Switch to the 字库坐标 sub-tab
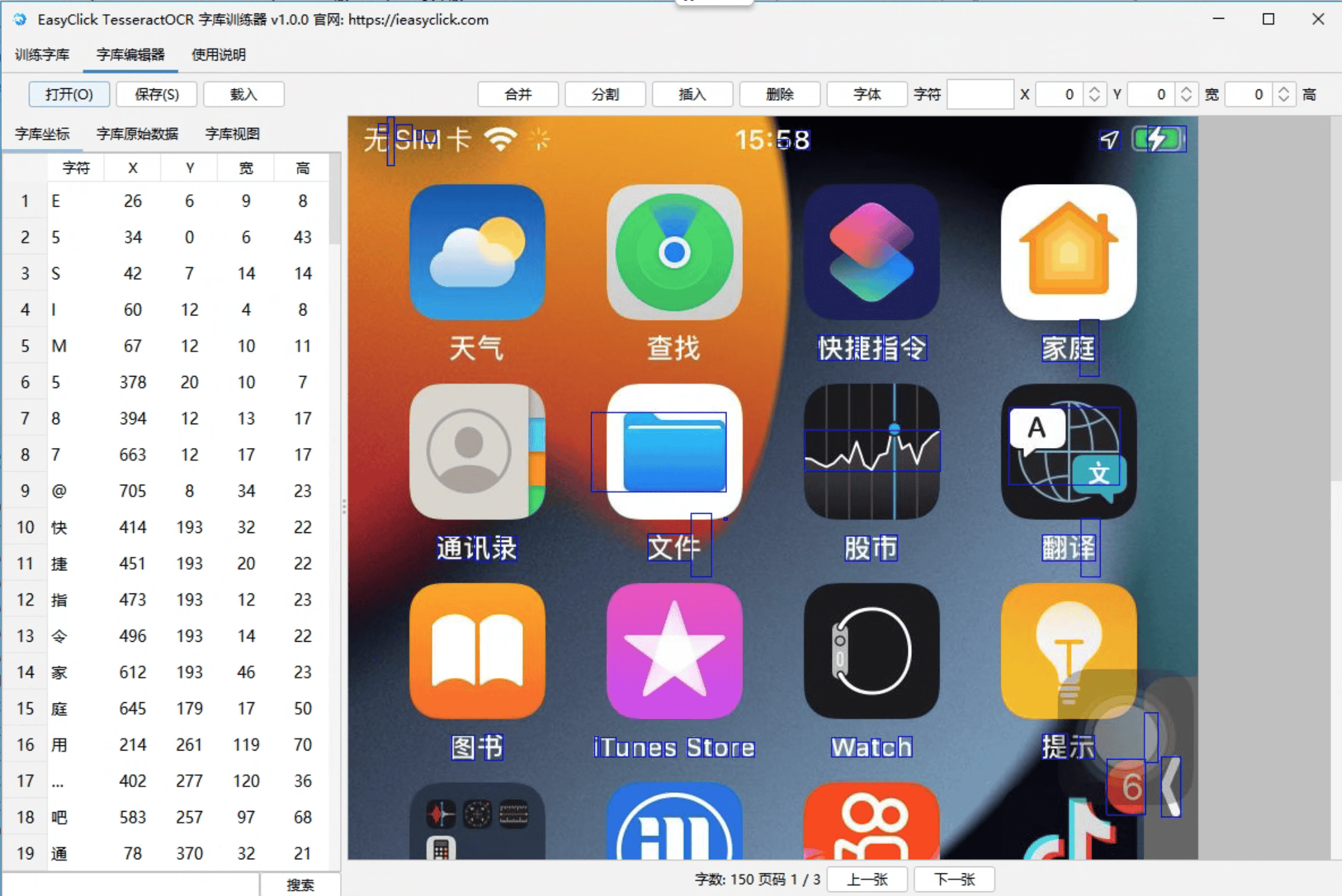 coord(43,134)
